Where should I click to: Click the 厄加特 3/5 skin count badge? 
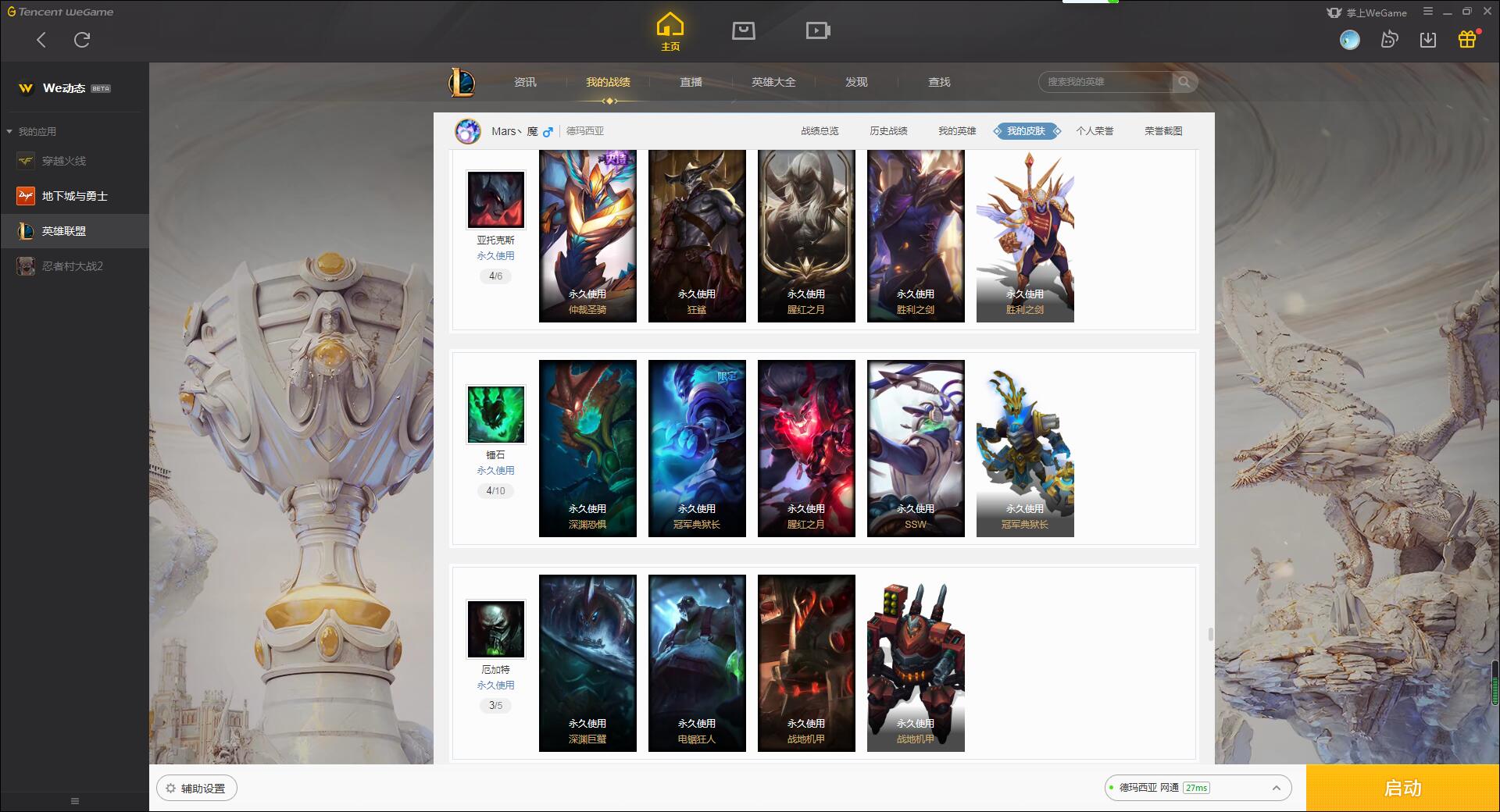[495, 705]
